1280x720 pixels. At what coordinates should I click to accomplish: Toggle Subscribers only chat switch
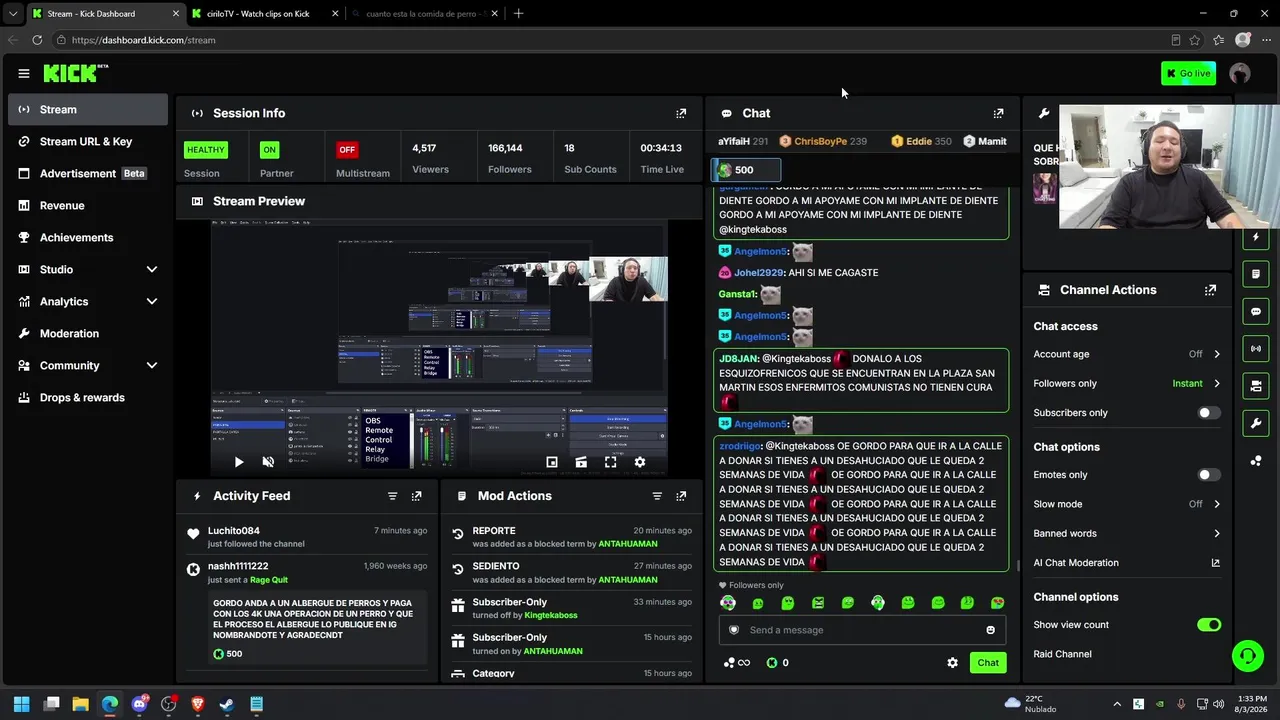coord(1209,413)
